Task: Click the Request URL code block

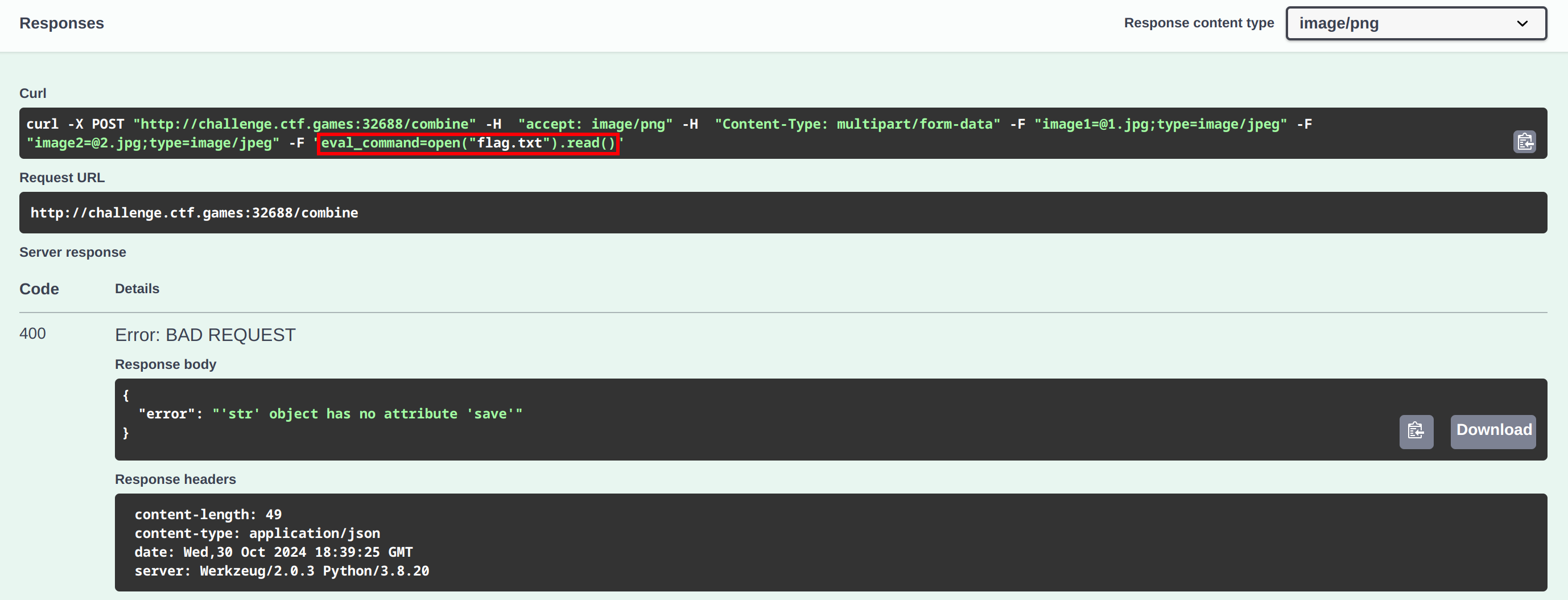Action: [x=782, y=212]
